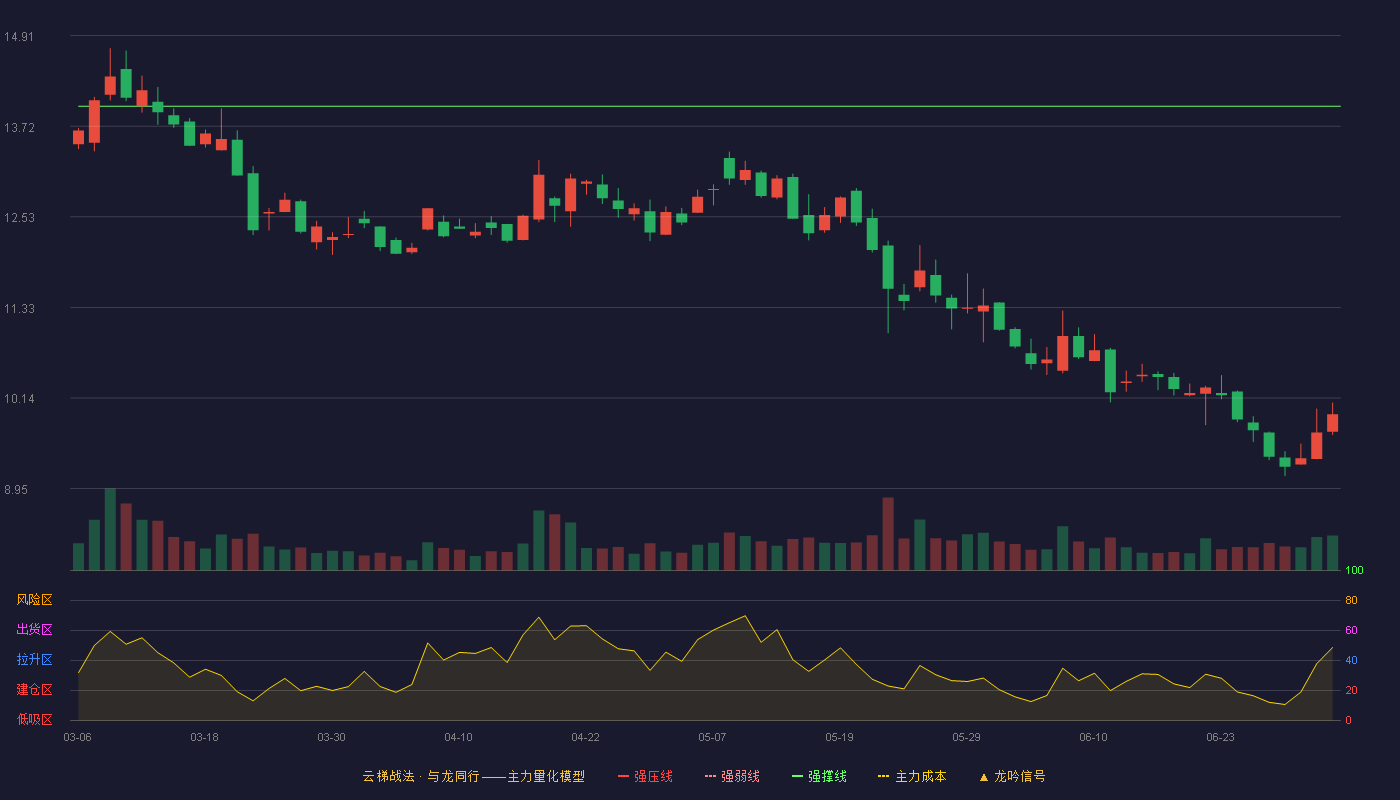This screenshot has height=800, width=1400.
Task: Click the 03-06 date label
Action: (x=77, y=737)
